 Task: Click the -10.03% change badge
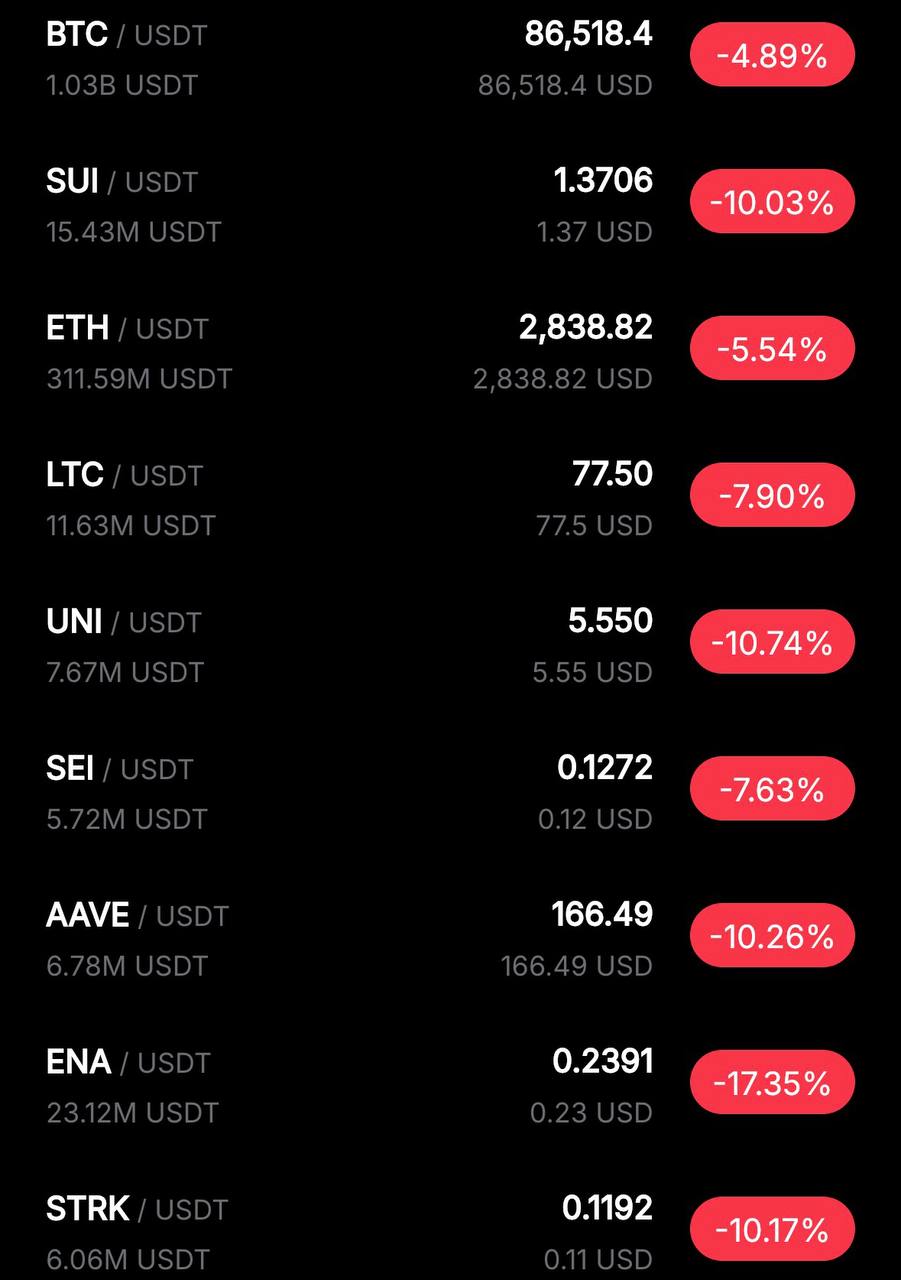tap(772, 203)
